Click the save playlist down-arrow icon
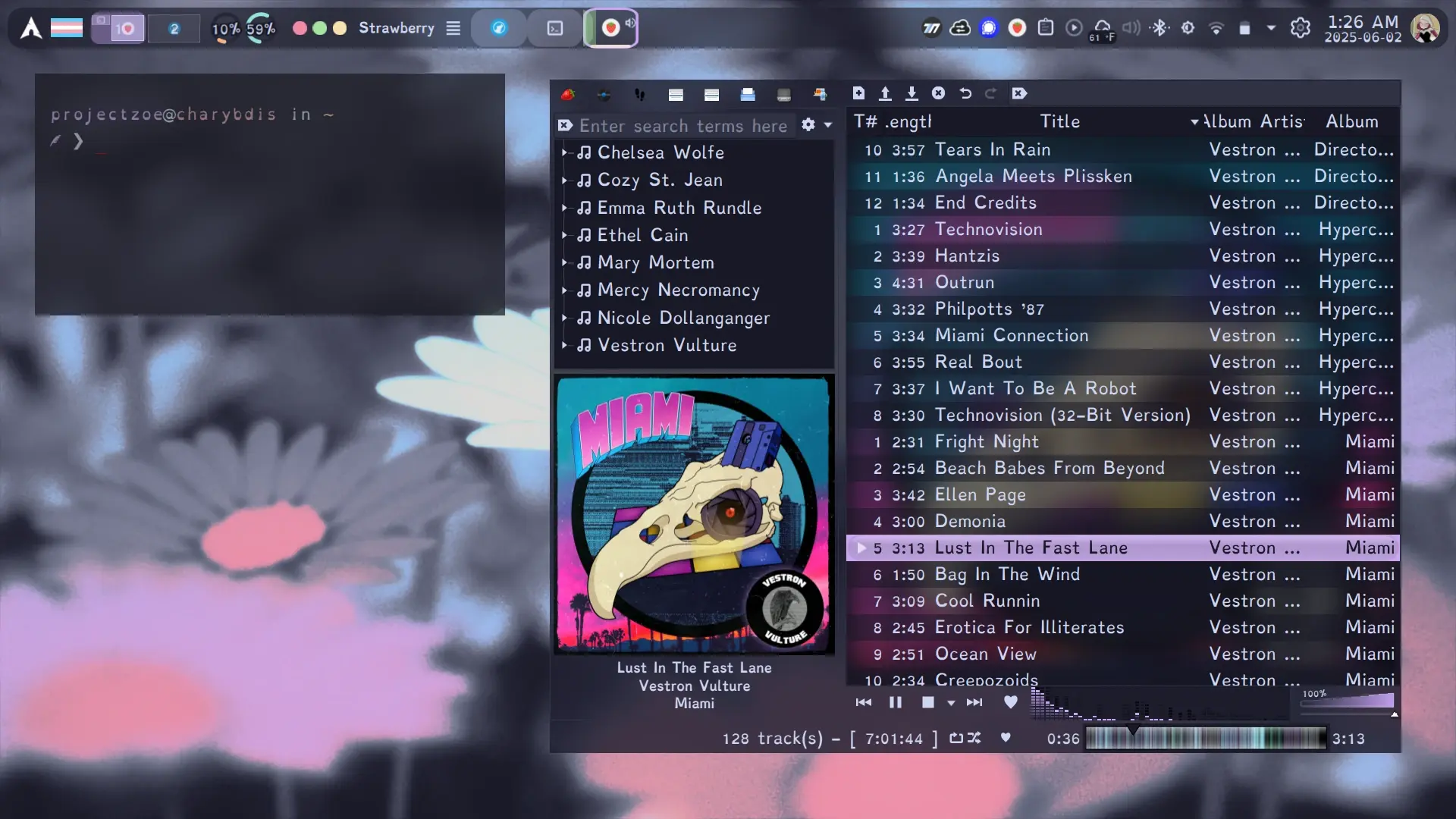 (x=912, y=93)
